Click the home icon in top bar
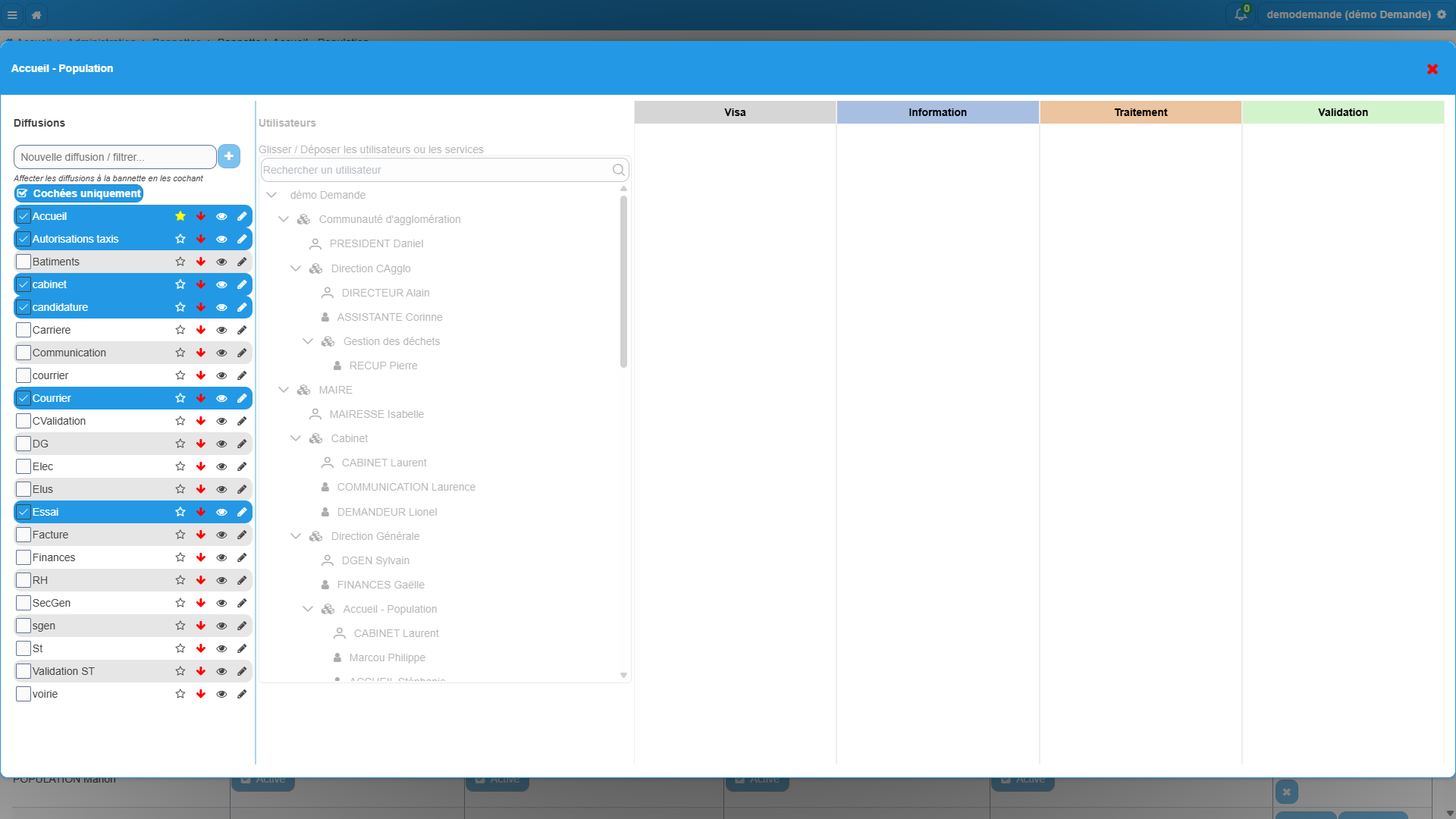The image size is (1456, 819). [x=36, y=14]
